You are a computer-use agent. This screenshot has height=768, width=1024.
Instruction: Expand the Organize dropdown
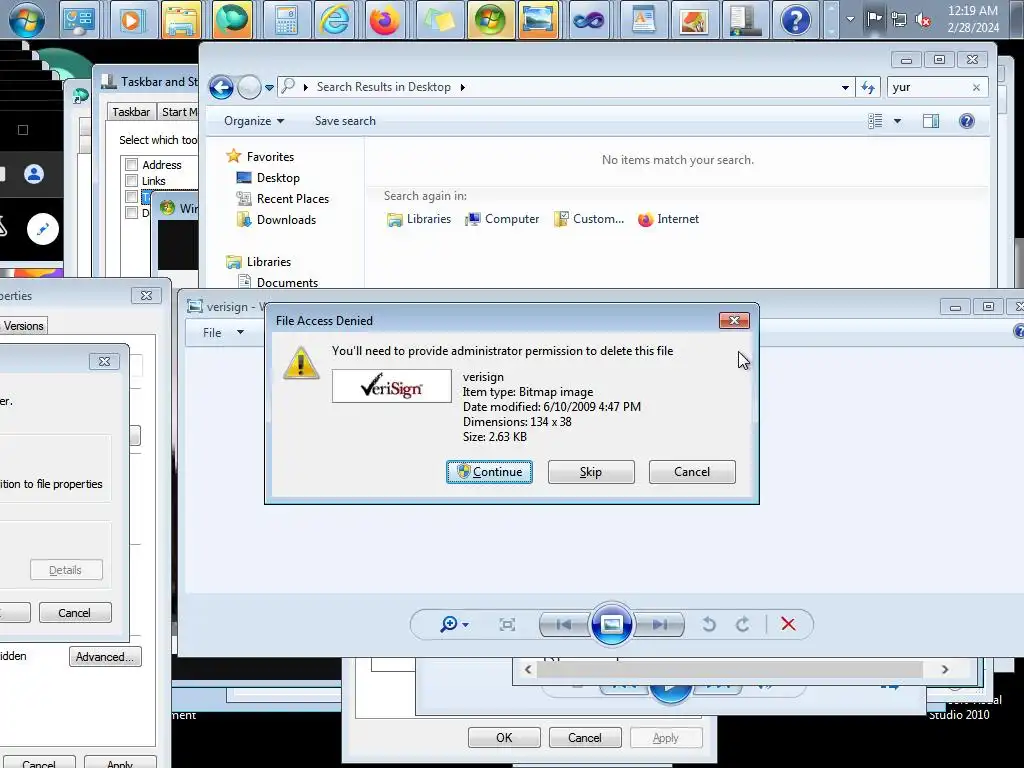point(253,121)
